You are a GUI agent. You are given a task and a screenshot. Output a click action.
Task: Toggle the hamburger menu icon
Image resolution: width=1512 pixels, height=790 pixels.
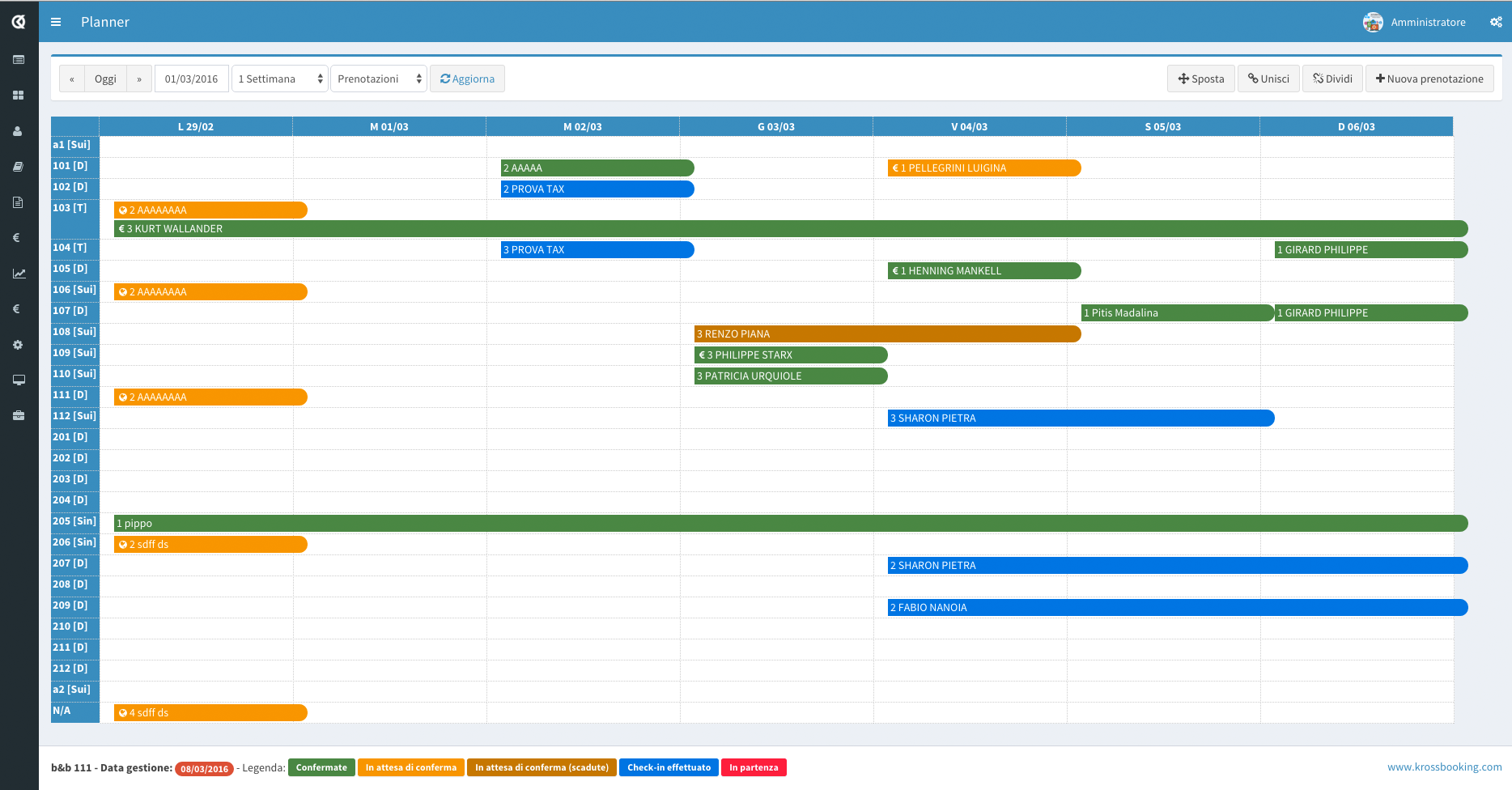[x=56, y=22]
